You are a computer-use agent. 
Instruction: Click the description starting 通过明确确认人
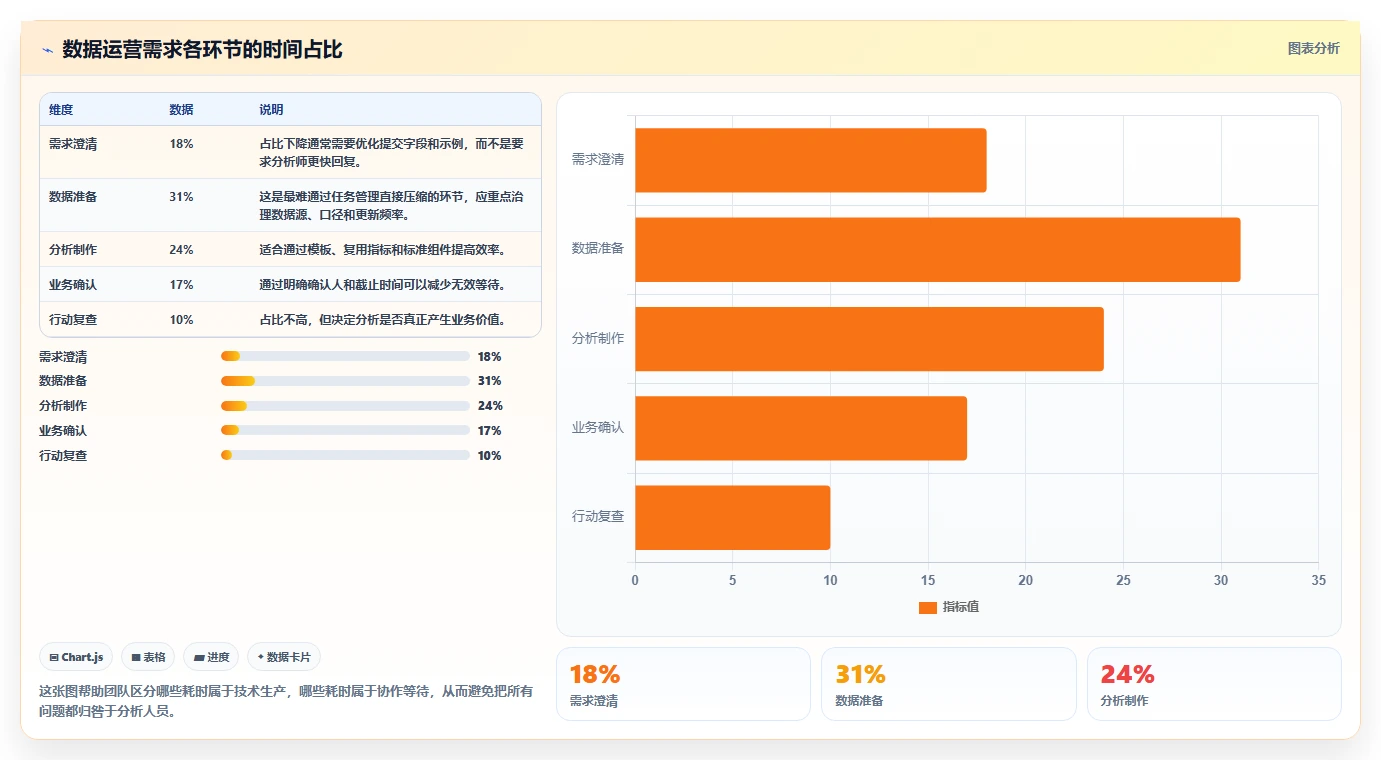tap(382, 285)
